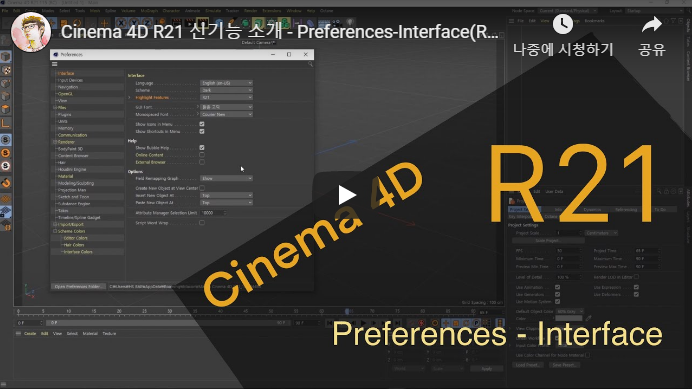Viewport: 693px width, 389px height.
Task: Select Navigation in the Preferences tree
Action: (68, 87)
